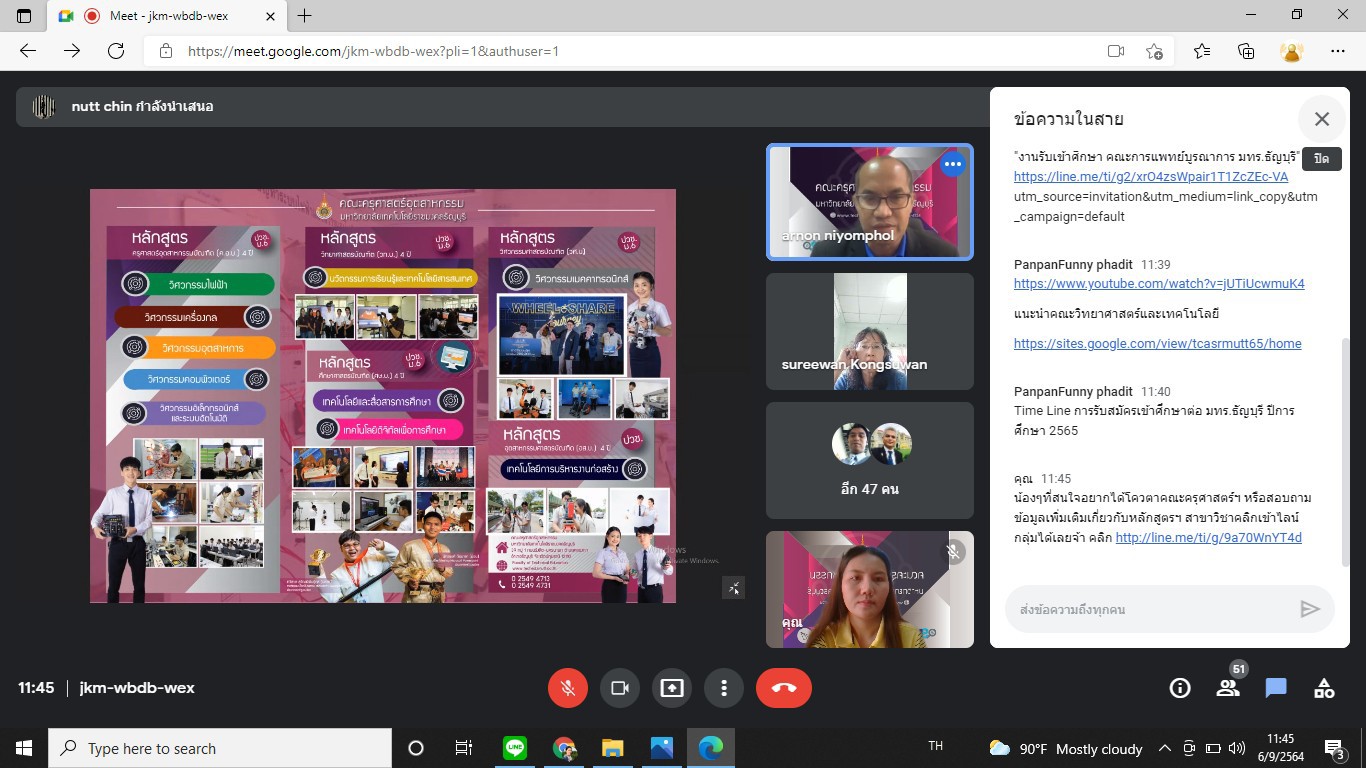Hang up with the red leave call button
The width and height of the screenshot is (1366, 768).
pyautogui.click(x=783, y=688)
